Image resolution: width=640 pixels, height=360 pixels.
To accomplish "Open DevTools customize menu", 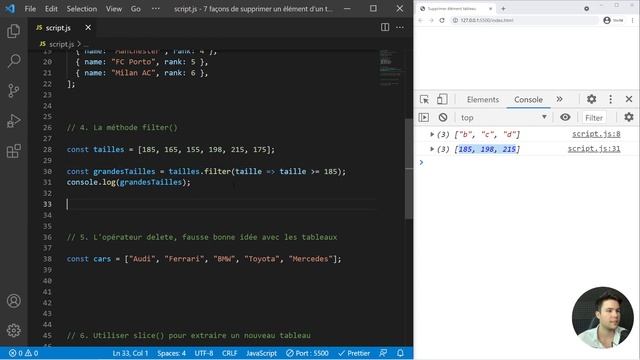I will [611, 99].
